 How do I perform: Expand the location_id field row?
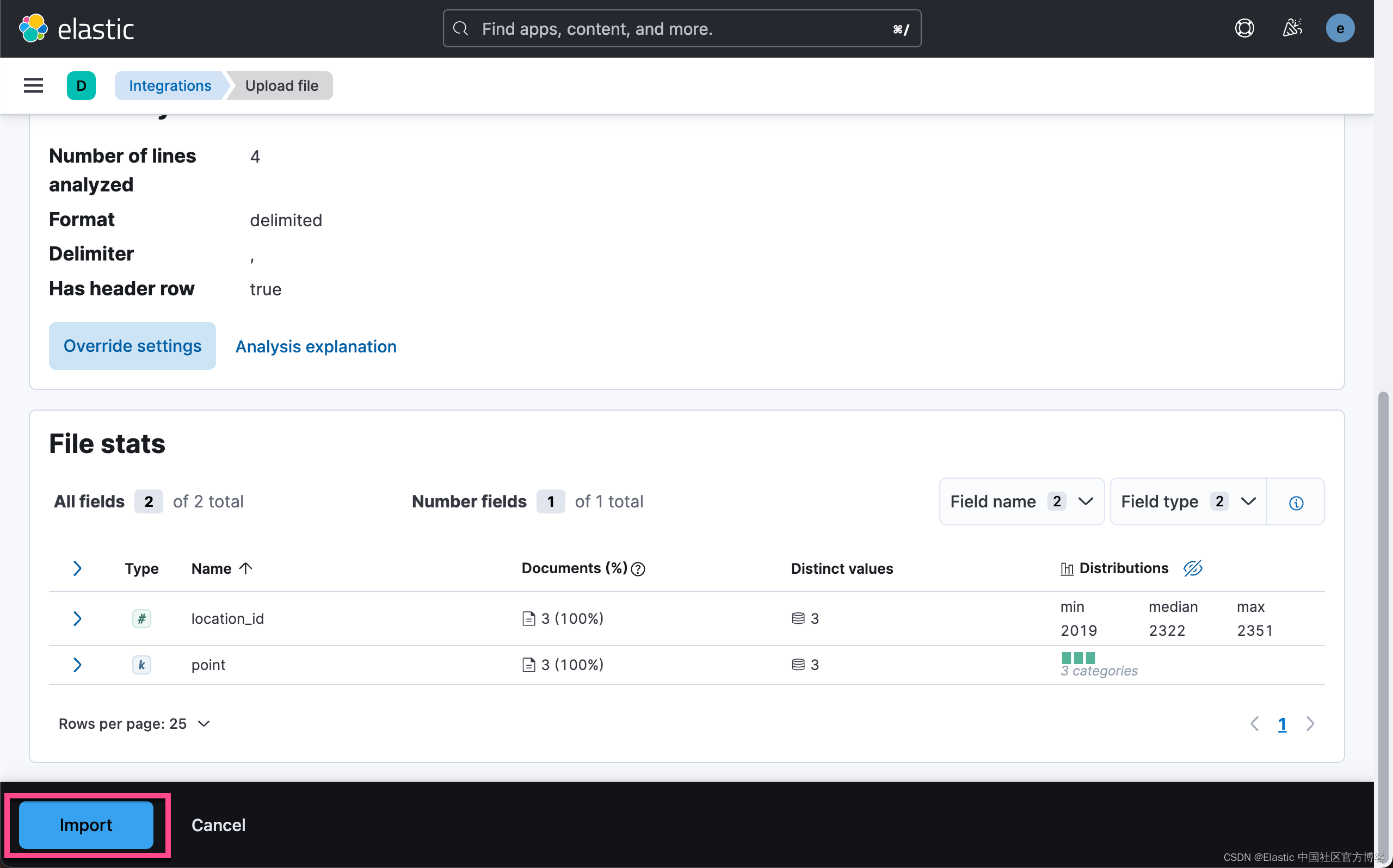77,618
